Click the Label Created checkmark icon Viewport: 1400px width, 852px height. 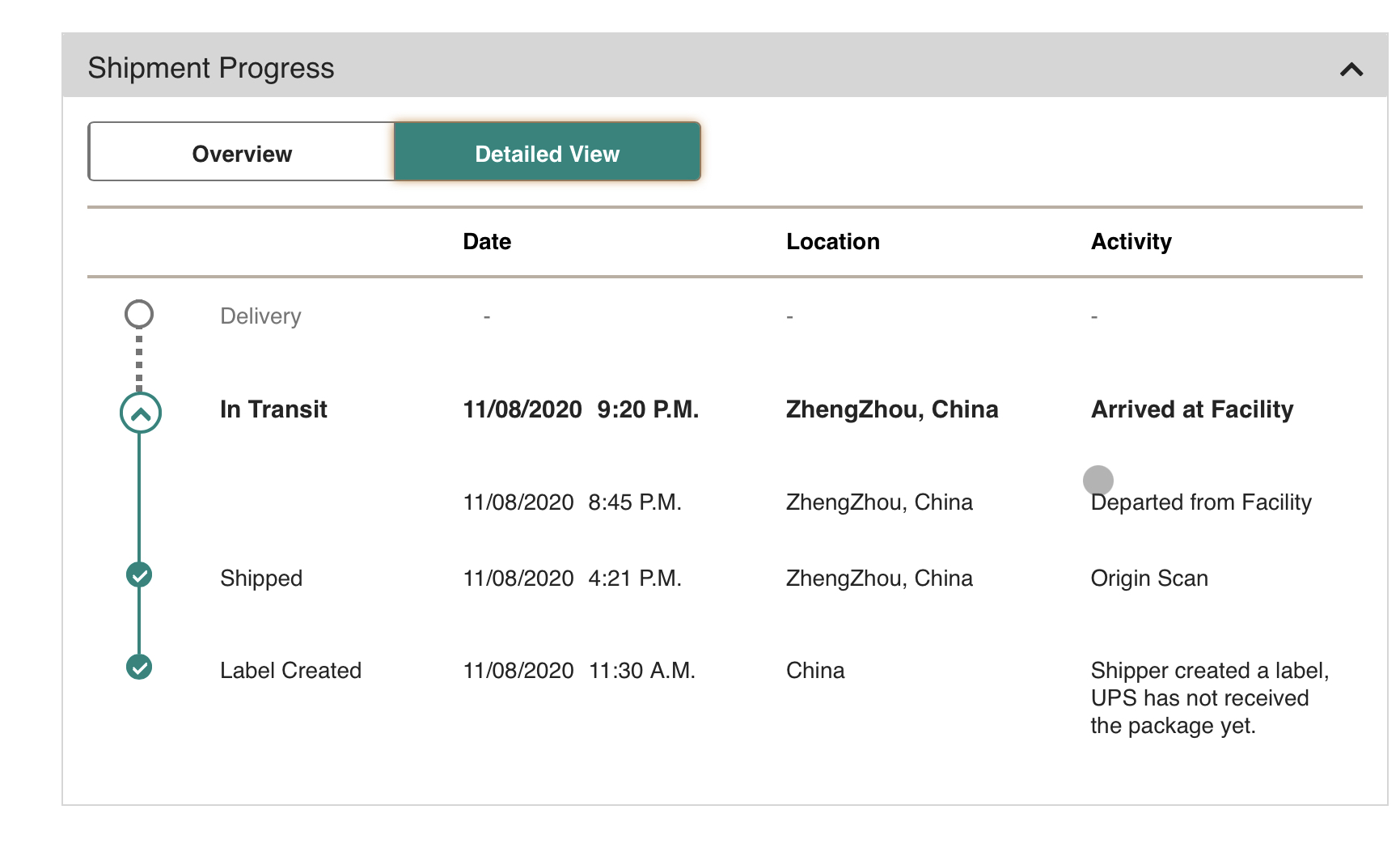click(139, 668)
